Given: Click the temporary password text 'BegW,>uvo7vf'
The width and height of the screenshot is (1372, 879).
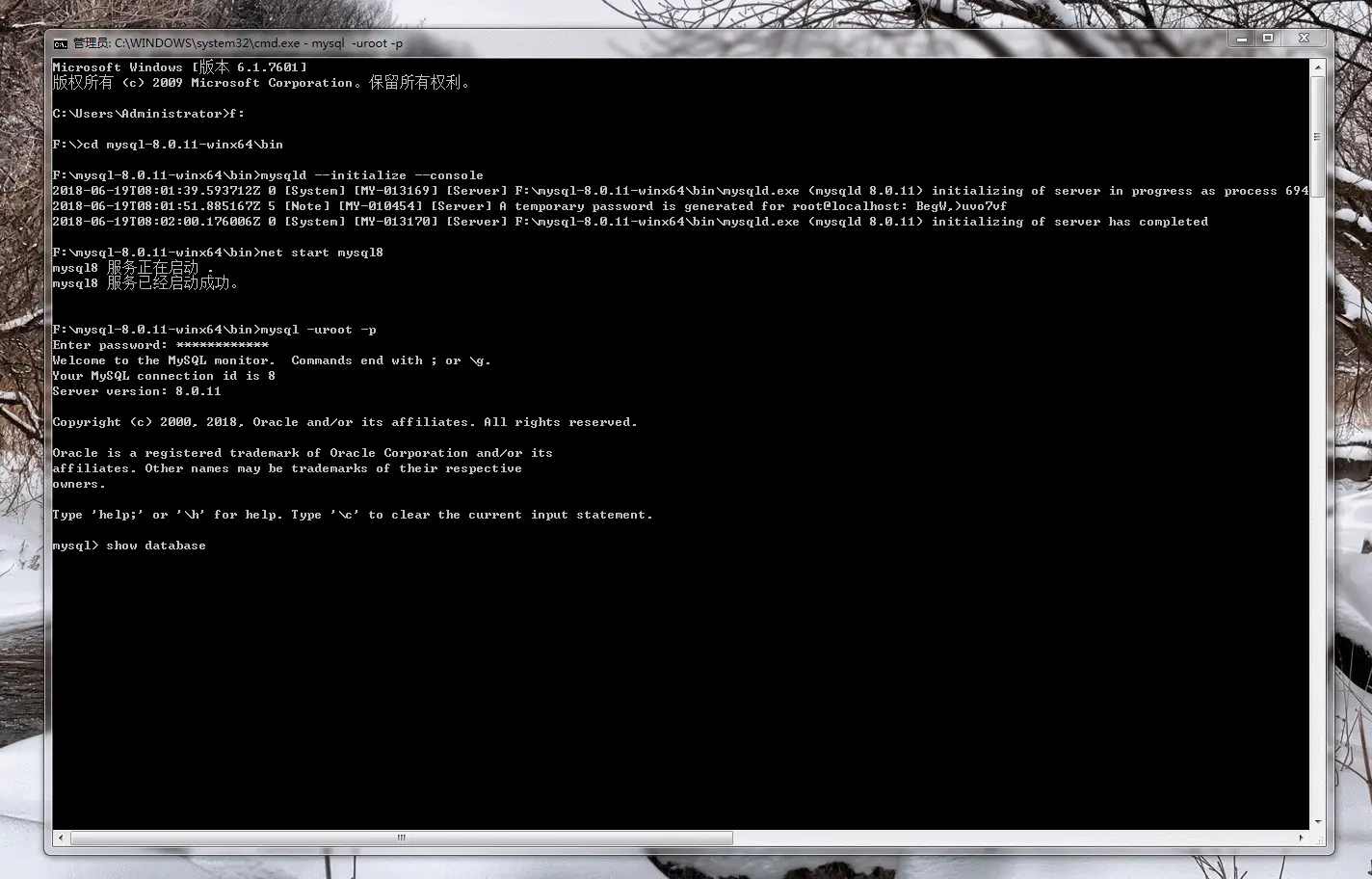Looking at the screenshot, I should [961, 206].
